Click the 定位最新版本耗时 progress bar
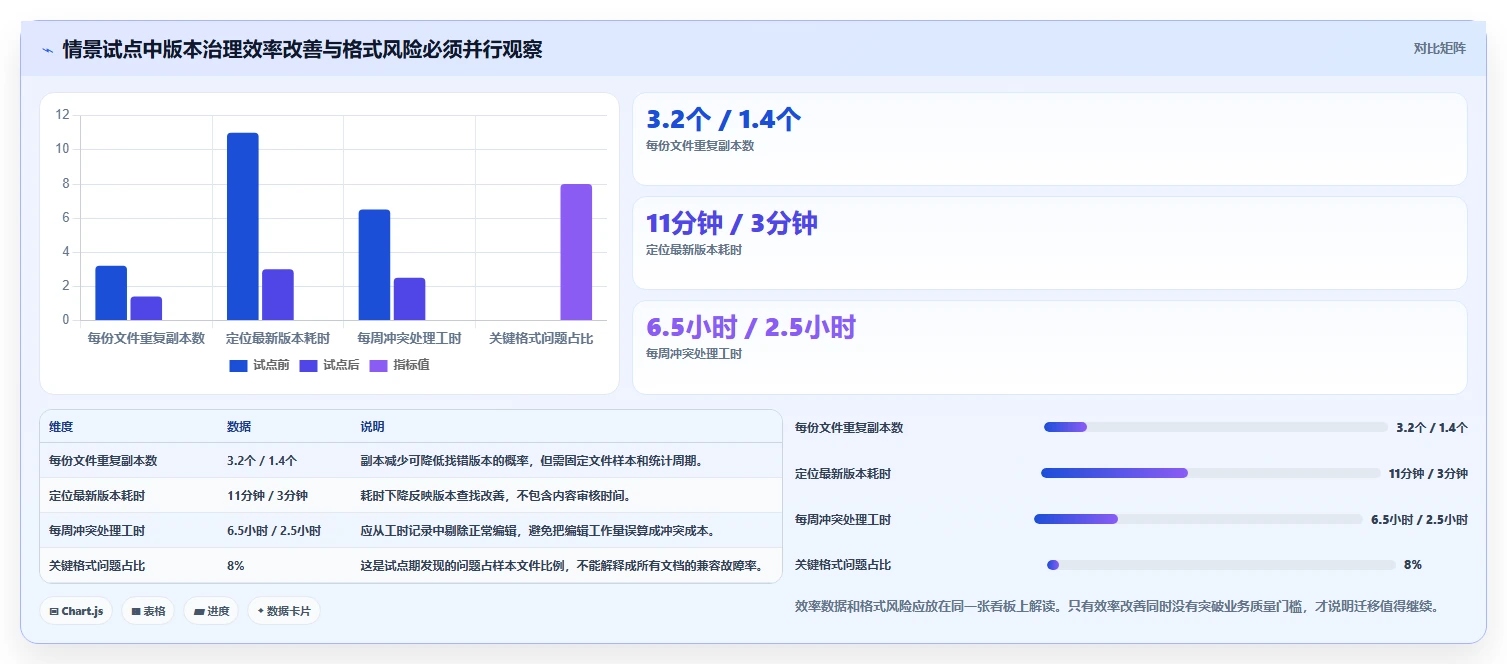This screenshot has width=1507, height=664. point(1211,473)
